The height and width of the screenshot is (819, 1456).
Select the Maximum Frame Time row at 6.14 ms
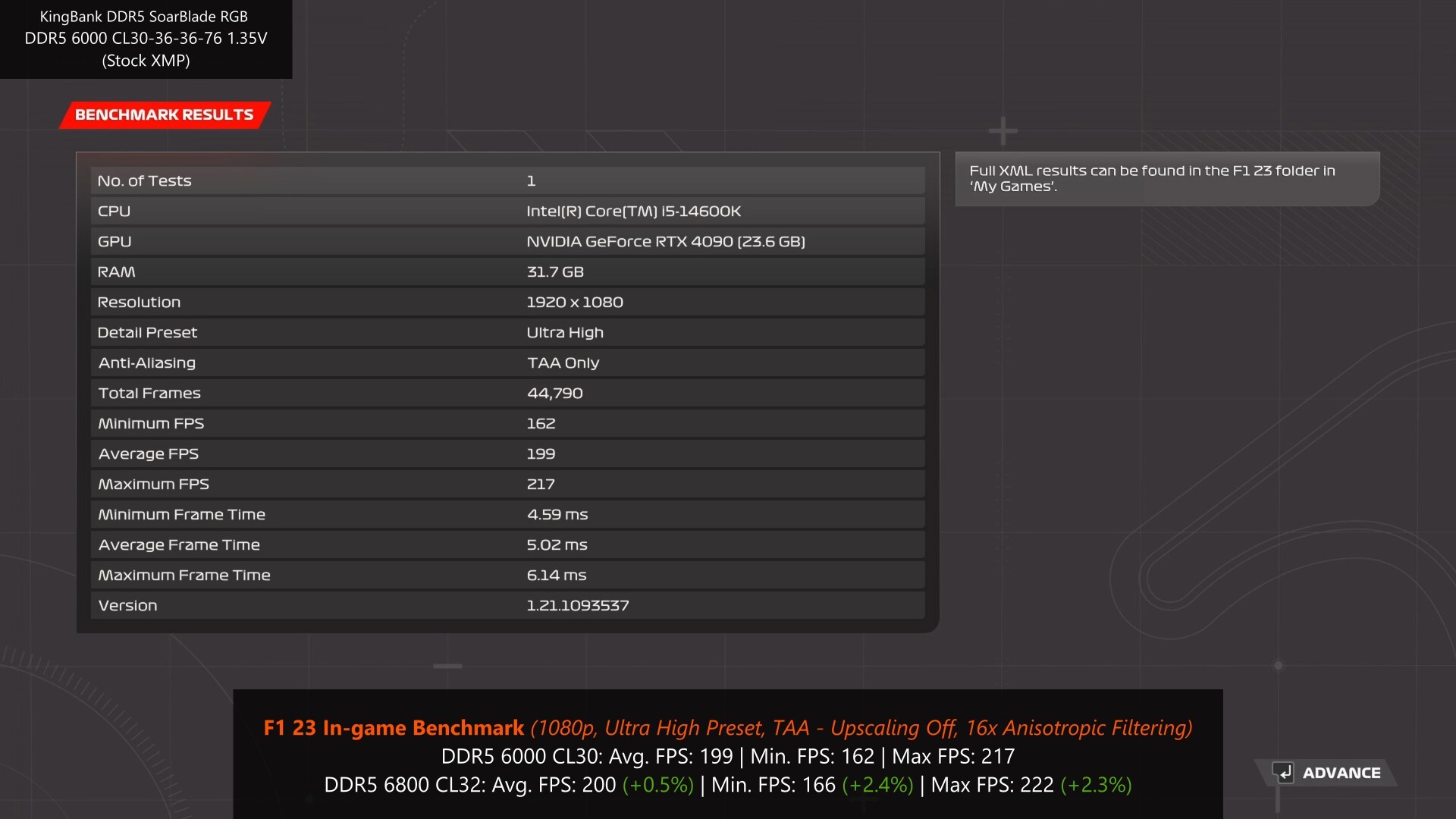pyautogui.click(x=507, y=575)
